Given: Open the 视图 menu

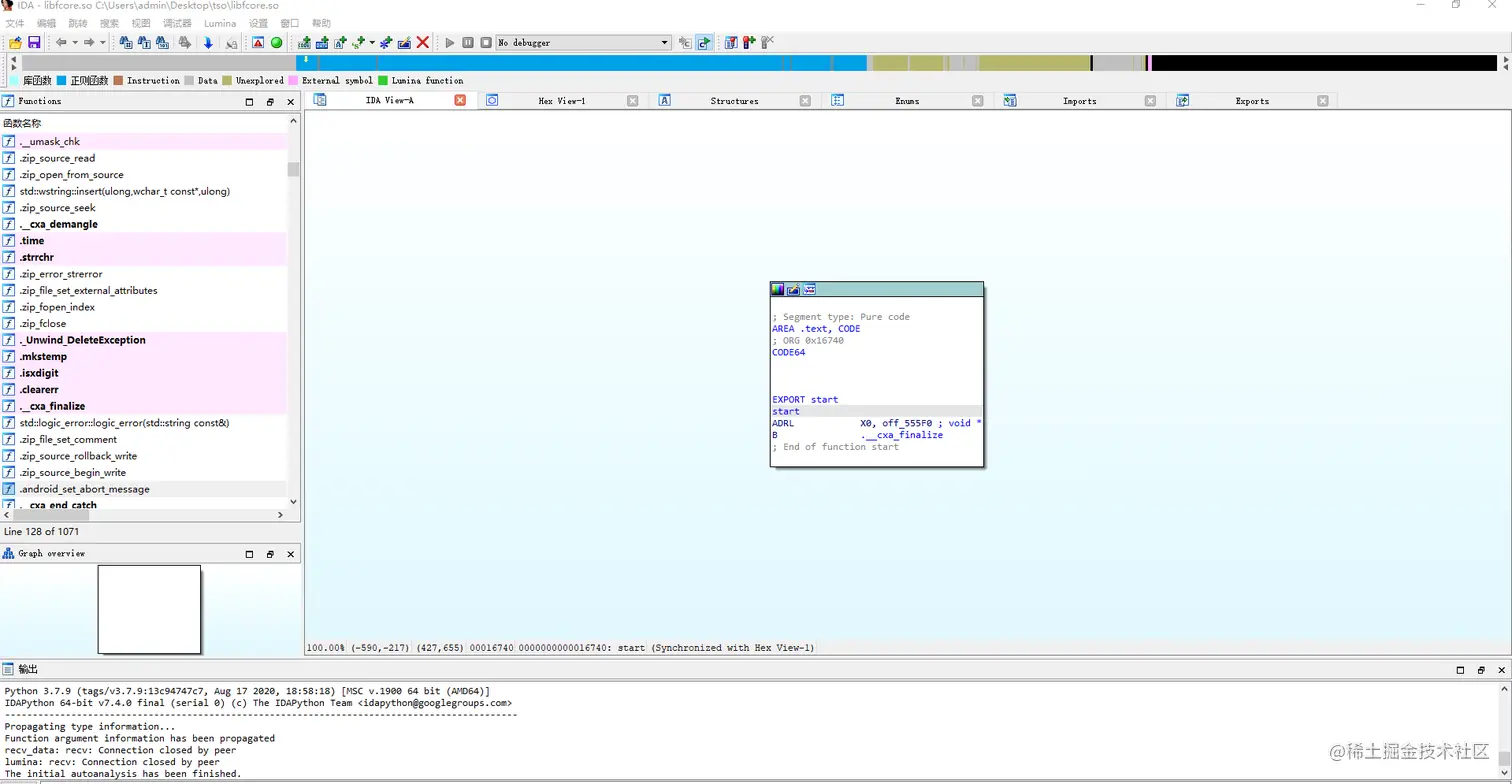Looking at the screenshot, I should (x=141, y=23).
